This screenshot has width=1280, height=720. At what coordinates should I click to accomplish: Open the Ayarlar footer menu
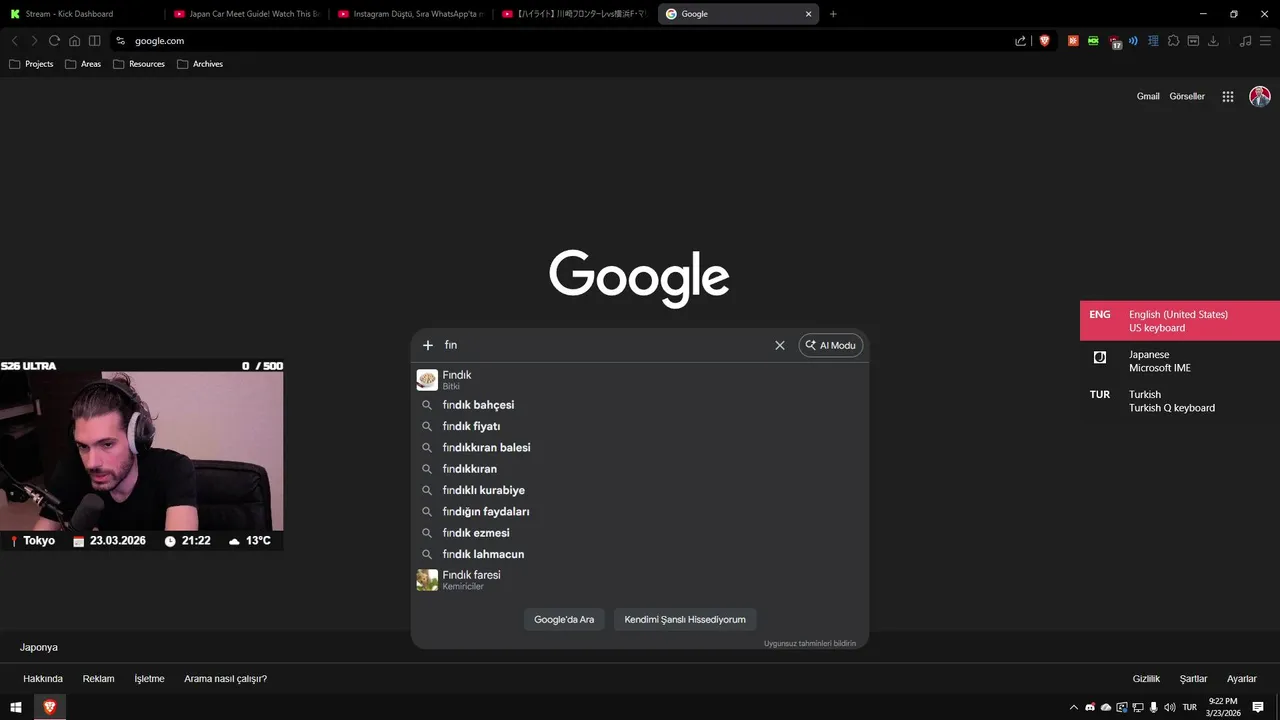pyautogui.click(x=1242, y=679)
